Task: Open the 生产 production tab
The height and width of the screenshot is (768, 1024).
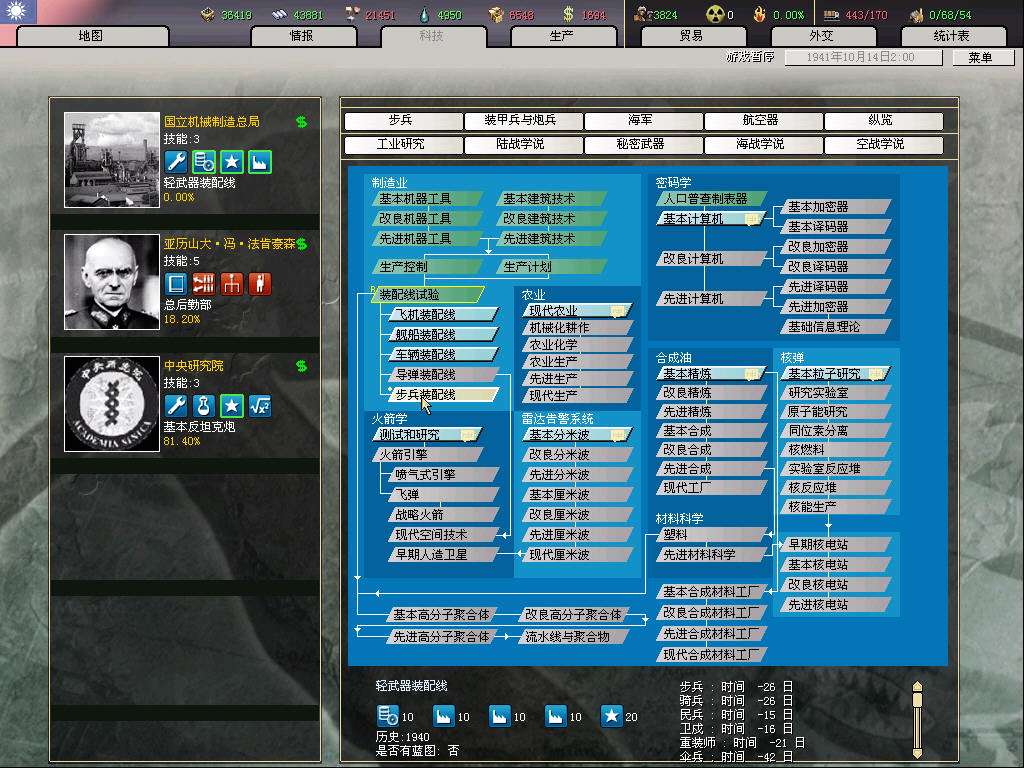Action: click(x=562, y=36)
